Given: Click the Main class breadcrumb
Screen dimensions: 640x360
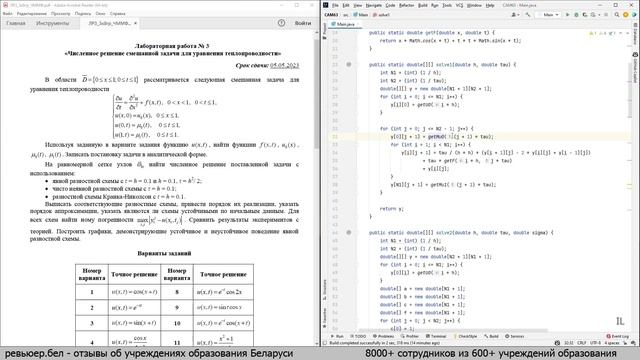Looking at the screenshot, I should click(361, 15).
